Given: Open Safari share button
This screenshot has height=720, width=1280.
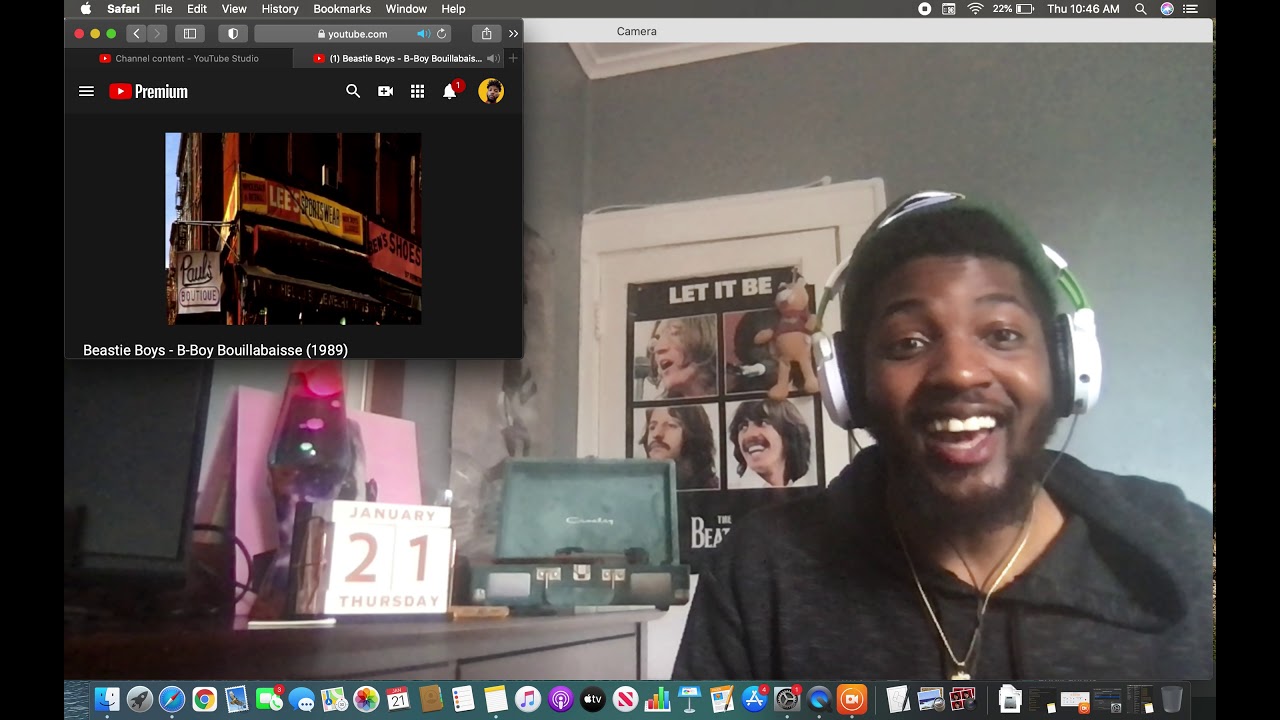Looking at the screenshot, I should click(486, 33).
